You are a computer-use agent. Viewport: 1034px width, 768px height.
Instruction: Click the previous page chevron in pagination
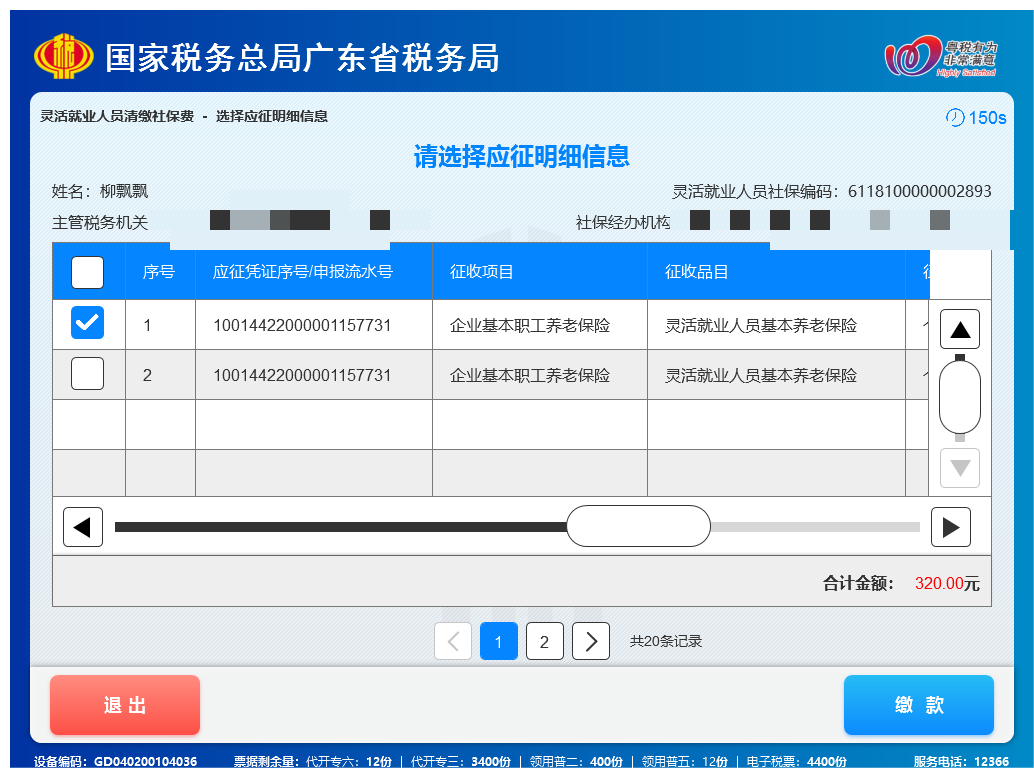point(452,641)
